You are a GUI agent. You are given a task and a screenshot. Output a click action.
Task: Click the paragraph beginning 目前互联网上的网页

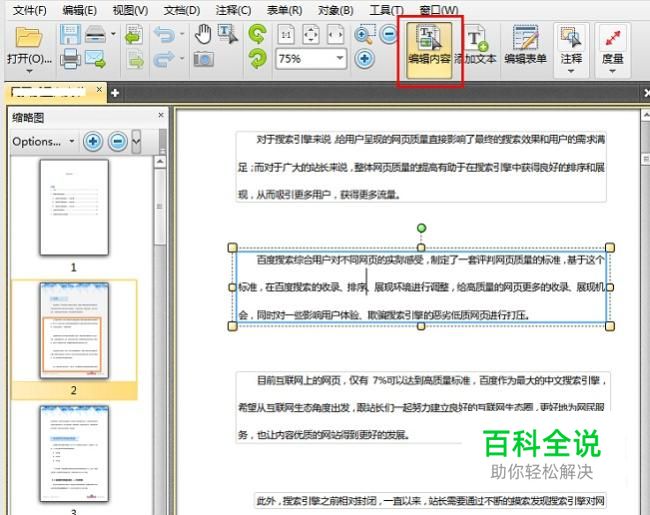coord(421,407)
